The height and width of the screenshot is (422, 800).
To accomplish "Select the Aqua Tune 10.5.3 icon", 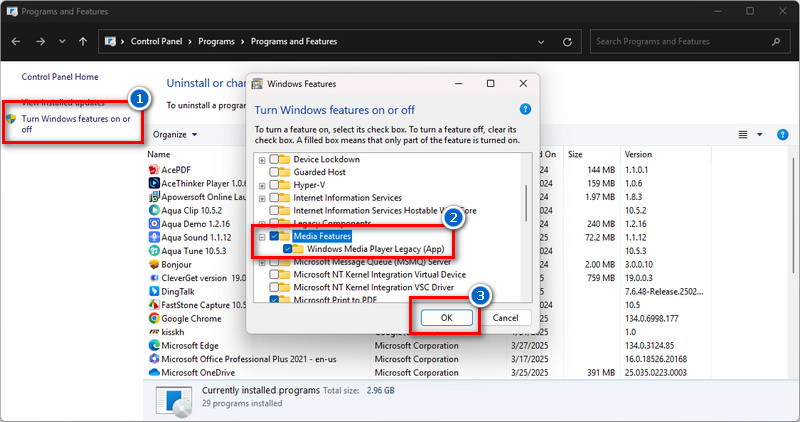I will (x=154, y=251).
